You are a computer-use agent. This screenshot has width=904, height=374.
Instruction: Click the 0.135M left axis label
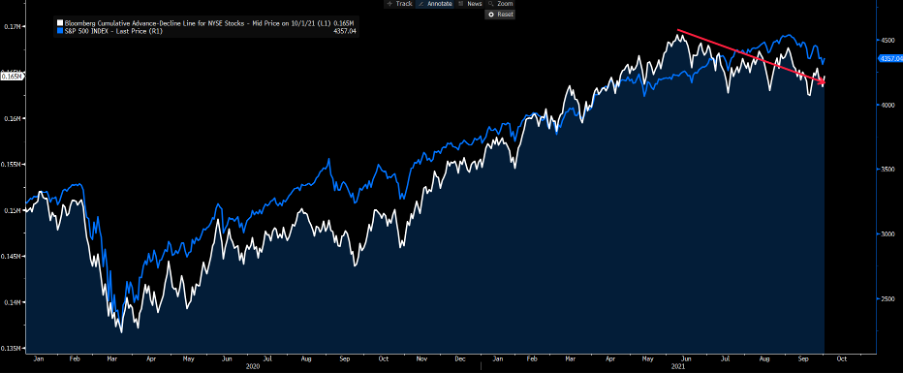coord(12,349)
